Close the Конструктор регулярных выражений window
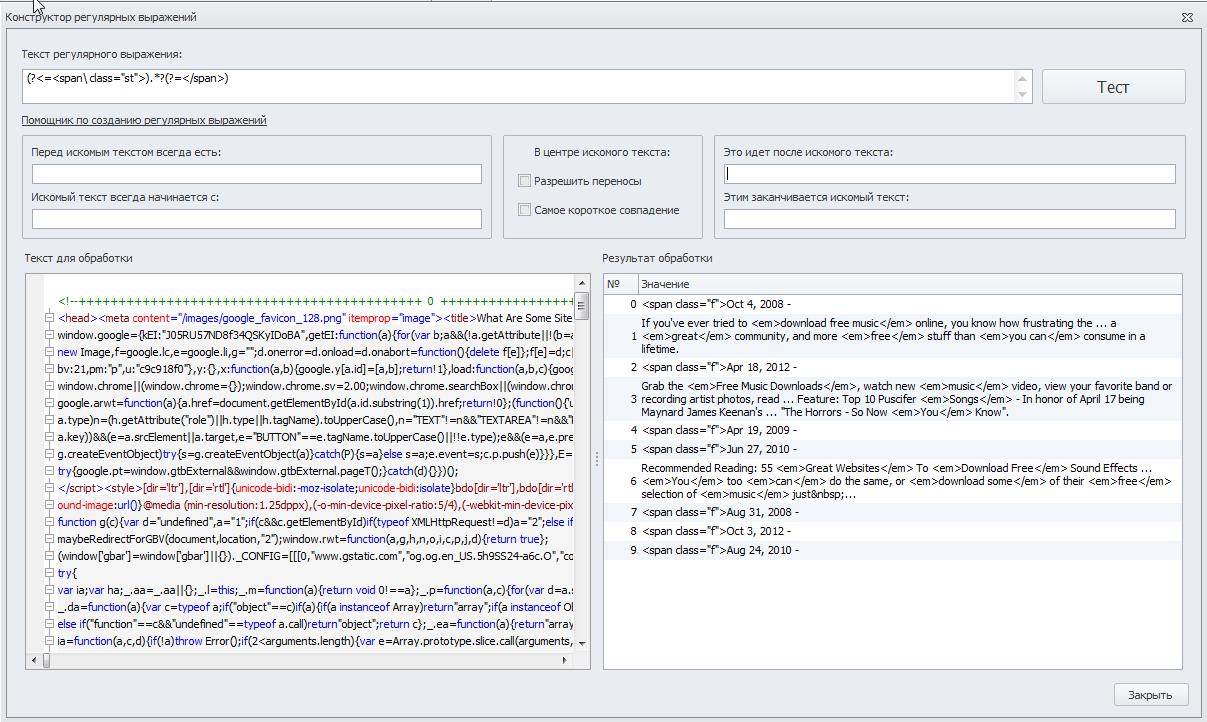Image resolution: width=1207 pixels, height=722 pixels. pyautogui.click(x=1187, y=17)
